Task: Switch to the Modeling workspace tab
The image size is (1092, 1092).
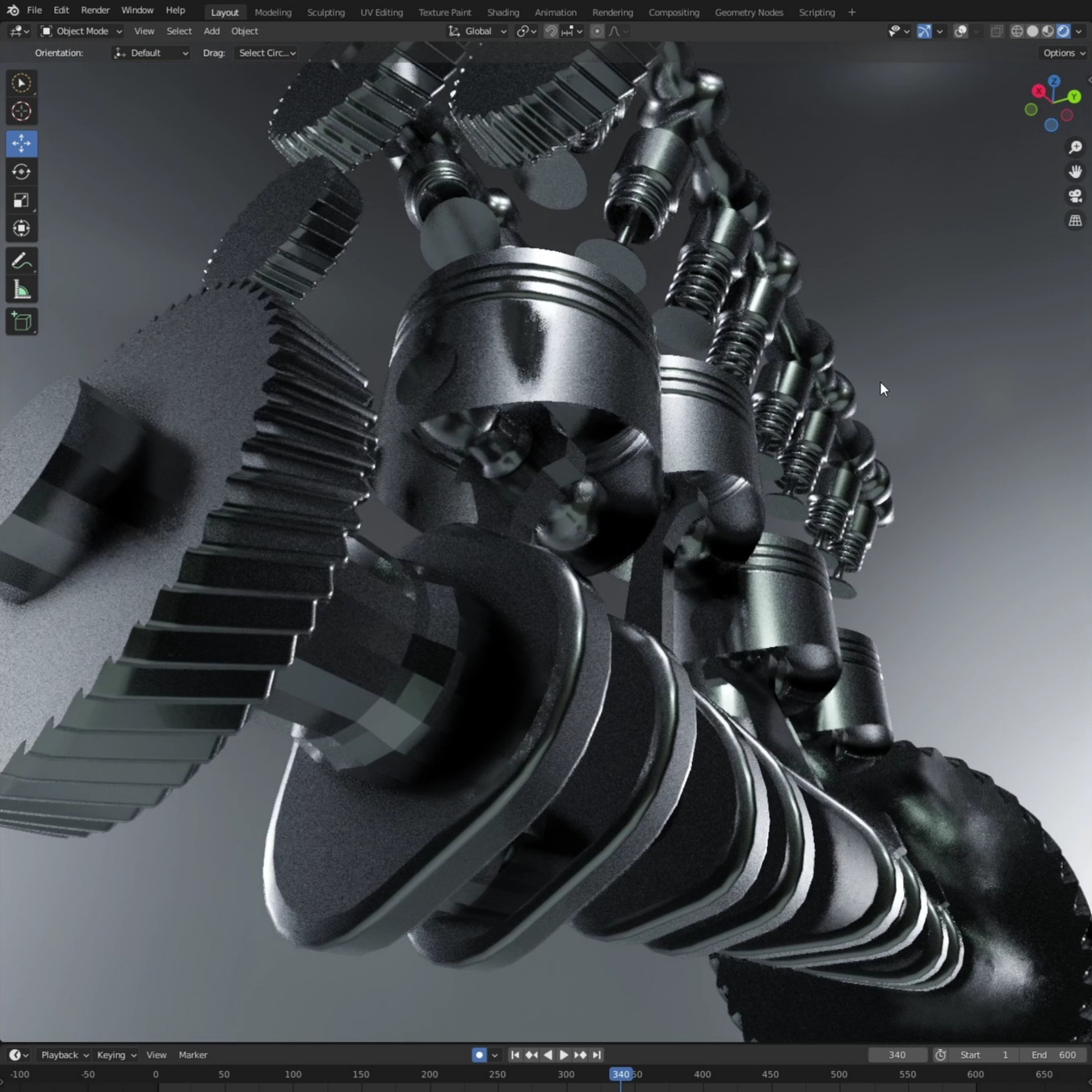Action: point(273,12)
